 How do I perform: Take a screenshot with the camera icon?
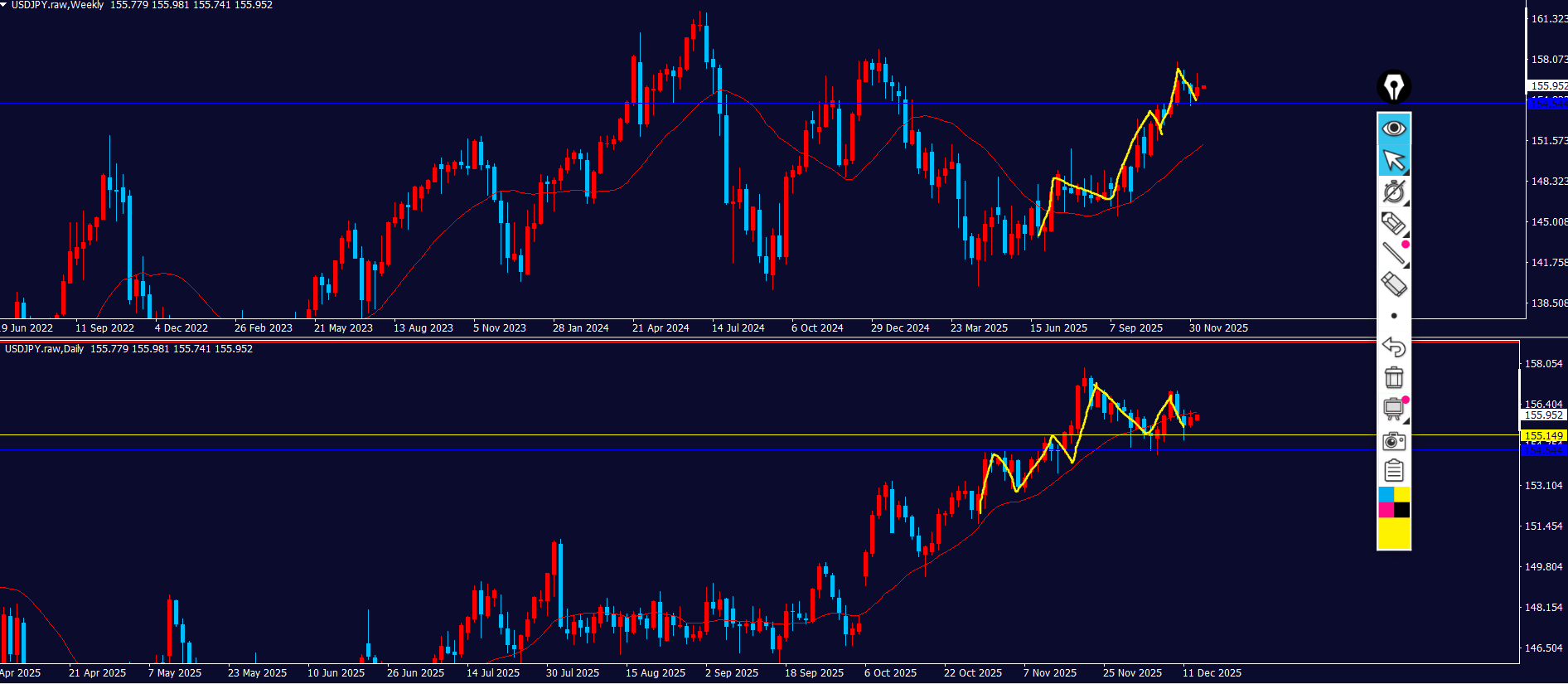click(x=1394, y=441)
